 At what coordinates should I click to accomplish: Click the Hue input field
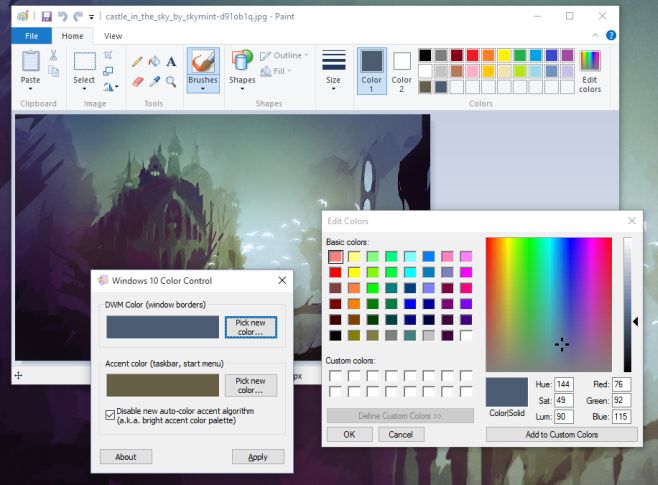point(564,384)
